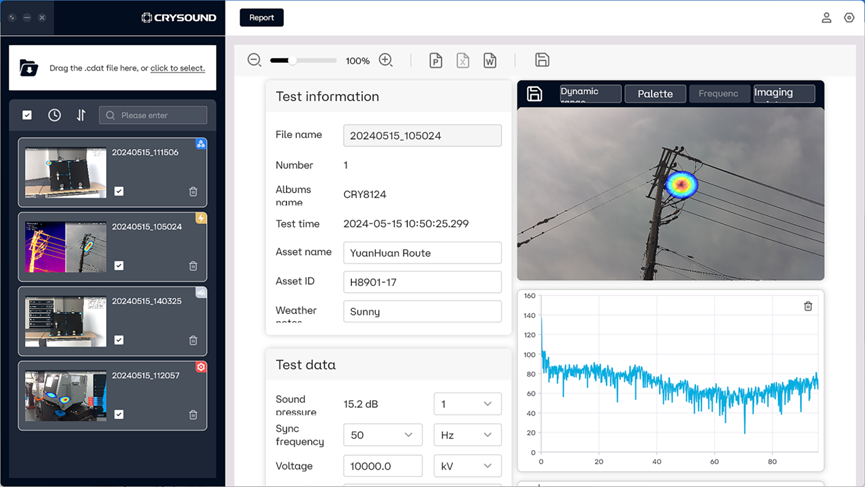
Task: Switch to the Palette tab
Action: pos(655,94)
